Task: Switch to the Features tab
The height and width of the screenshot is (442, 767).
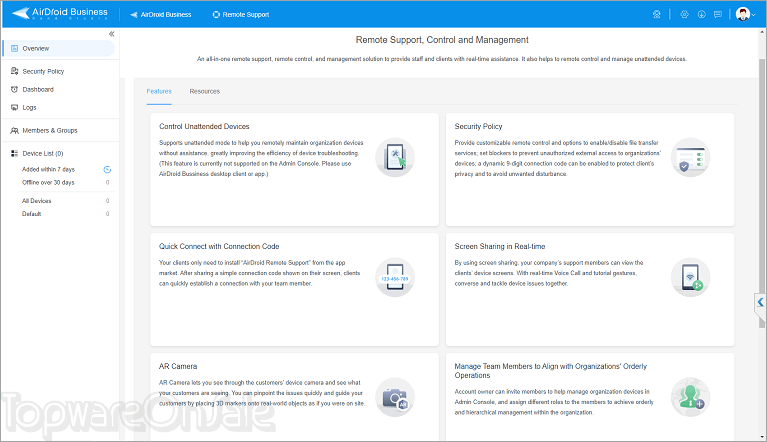Action: click(159, 91)
